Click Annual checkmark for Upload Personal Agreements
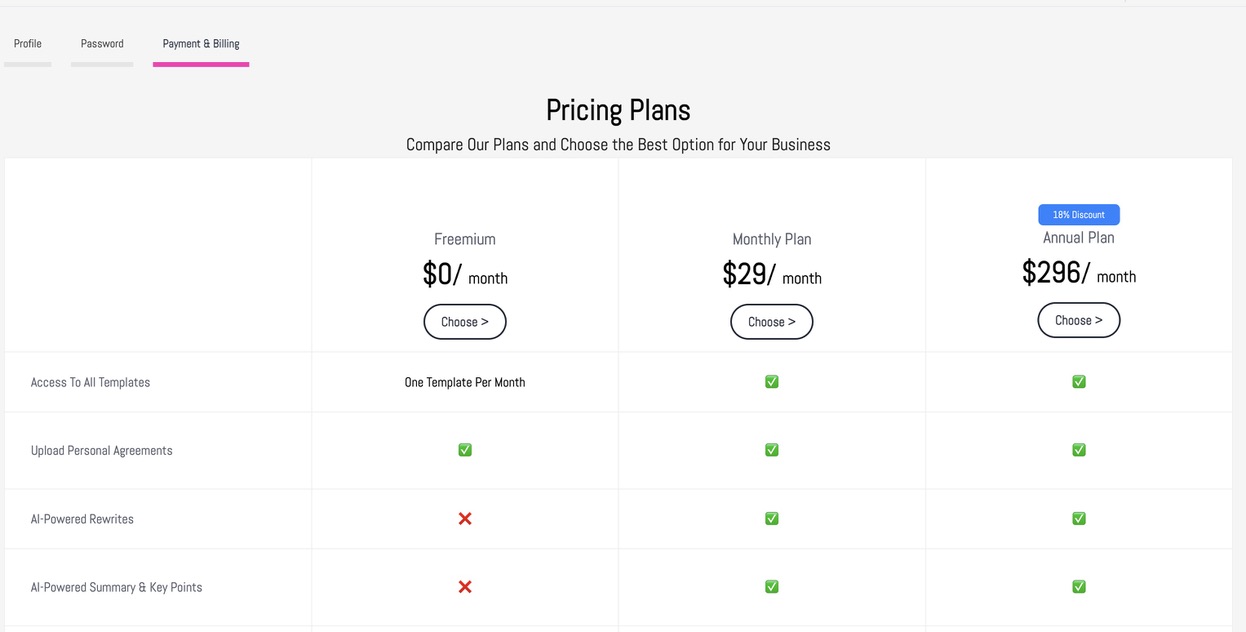 pos(1078,450)
